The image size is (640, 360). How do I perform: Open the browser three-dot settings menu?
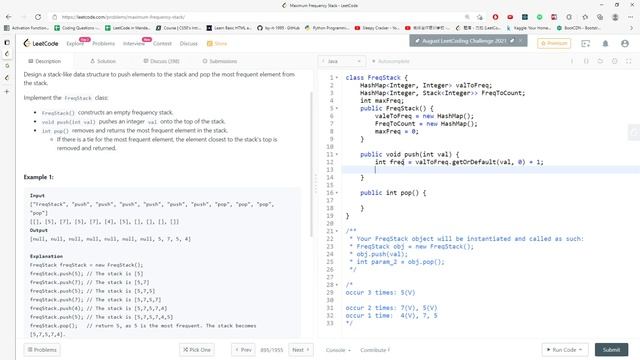coord(631,17)
